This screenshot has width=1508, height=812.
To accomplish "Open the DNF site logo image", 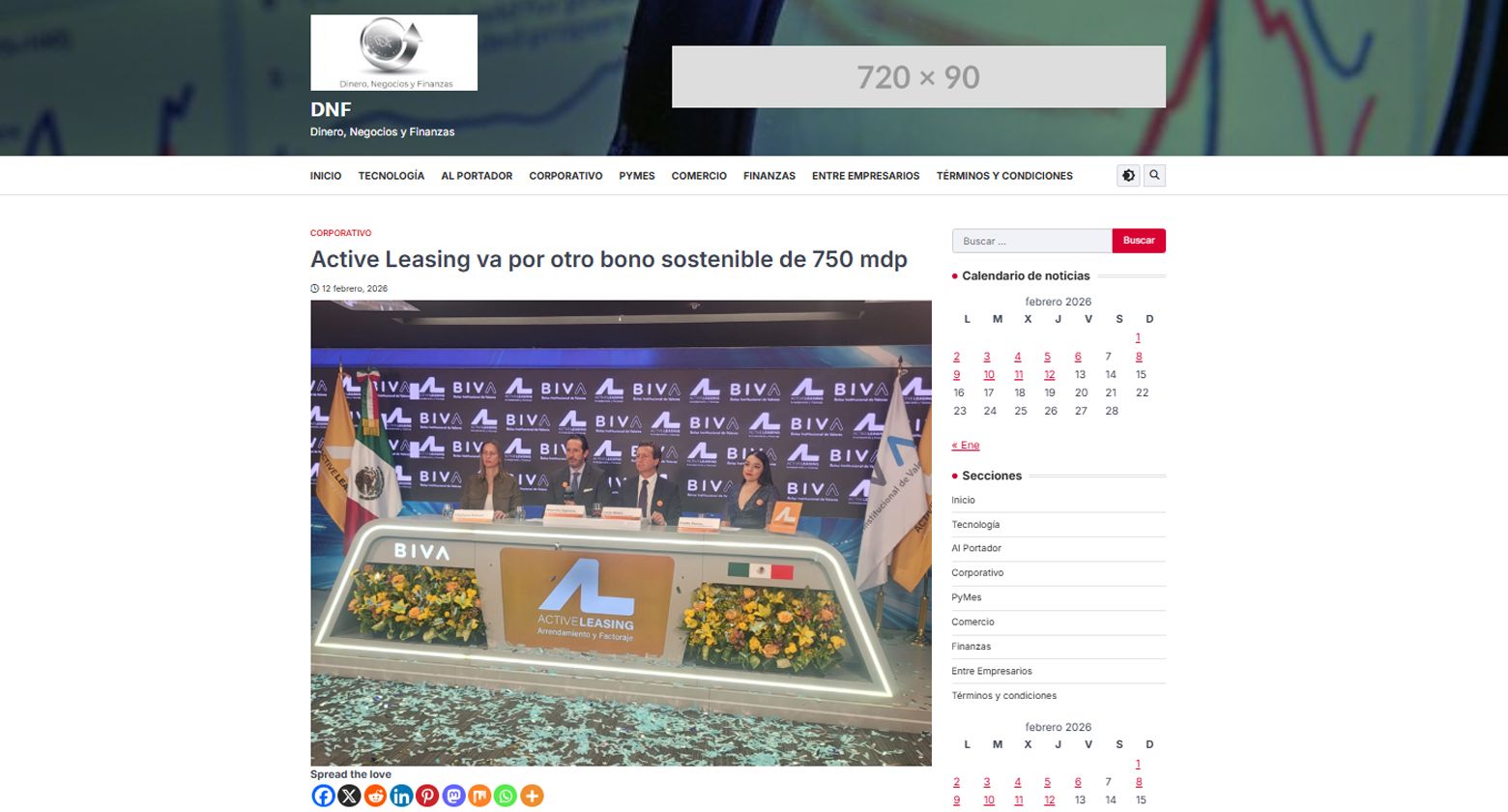I will 393,53.
